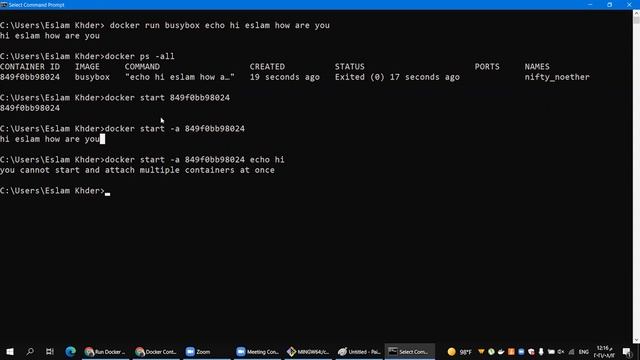The image size is (640, 360).
Task: Click the 'Exited (0) 17 seconds ago' status
Action: click(x=397, y=77)
